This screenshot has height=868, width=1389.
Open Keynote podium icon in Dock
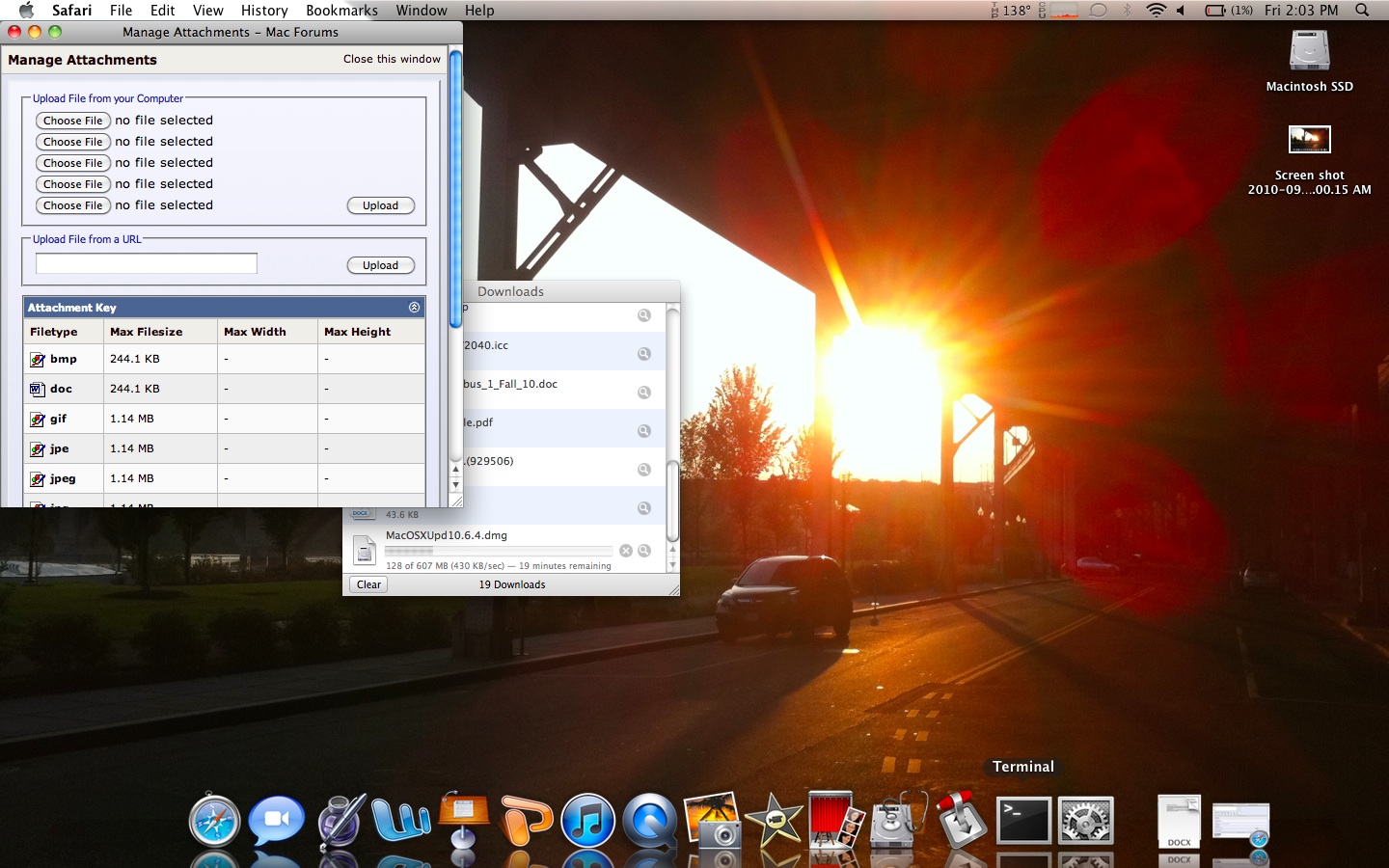coord(463,821)
